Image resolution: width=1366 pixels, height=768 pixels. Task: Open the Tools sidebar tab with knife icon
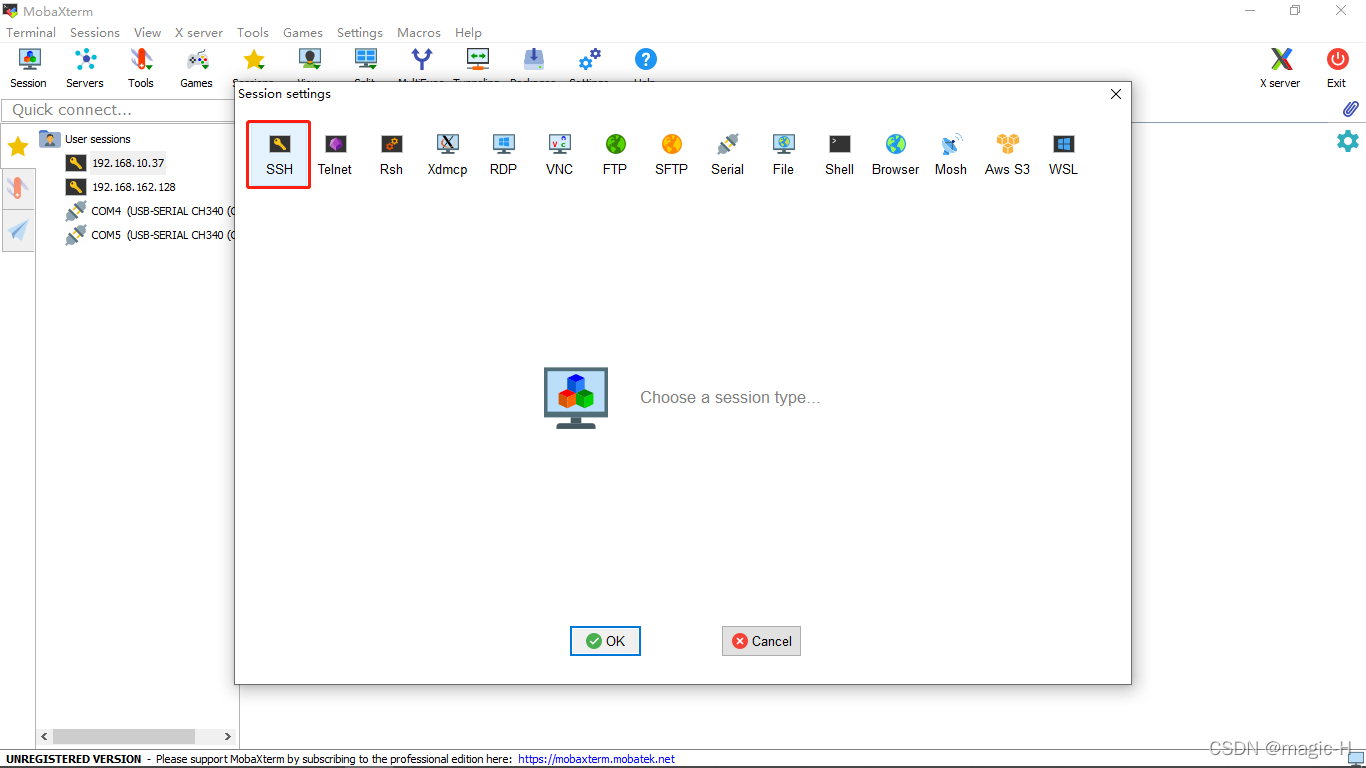[x=18, y=188]
